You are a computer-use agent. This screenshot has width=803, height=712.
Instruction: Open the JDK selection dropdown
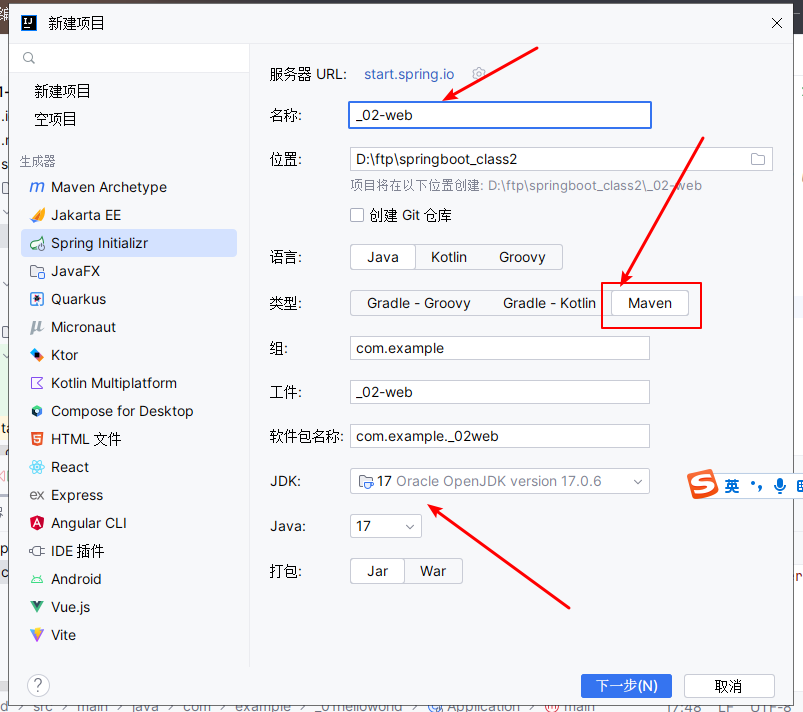[x=500, y=481]
